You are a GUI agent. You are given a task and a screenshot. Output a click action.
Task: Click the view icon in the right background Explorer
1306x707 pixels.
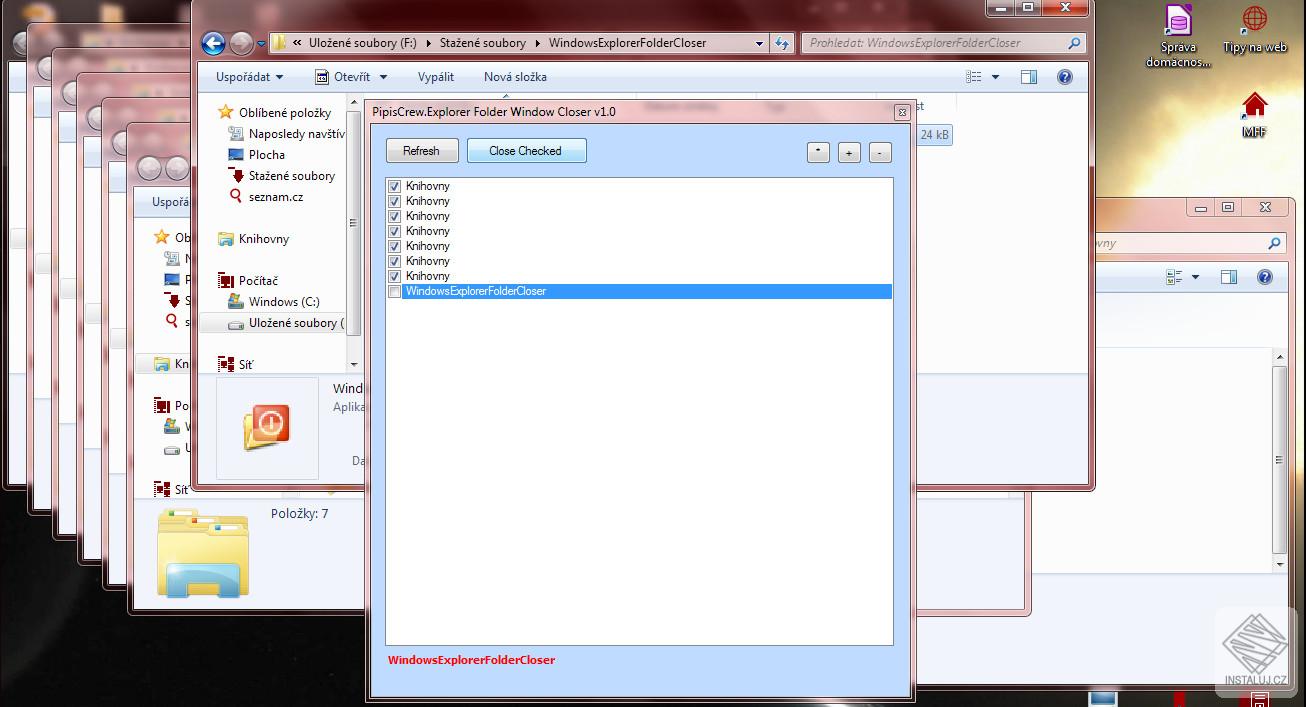click(1174, 277)
